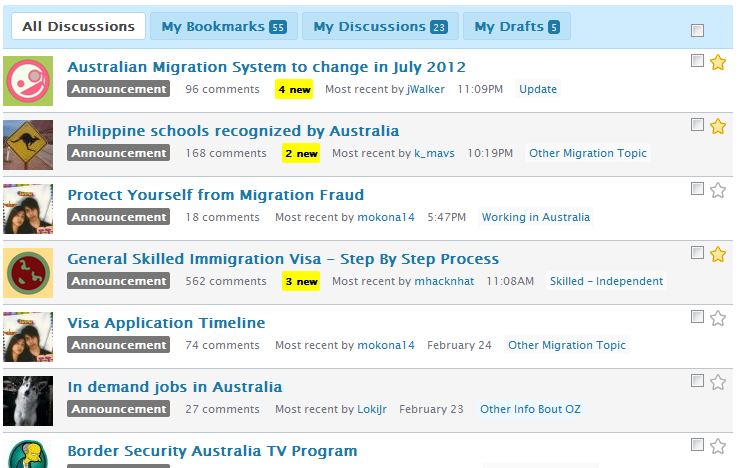Star the Protect Yourself from Migration Fraud discussion
This screenshot has width=740, height=468.
point(718,190)
